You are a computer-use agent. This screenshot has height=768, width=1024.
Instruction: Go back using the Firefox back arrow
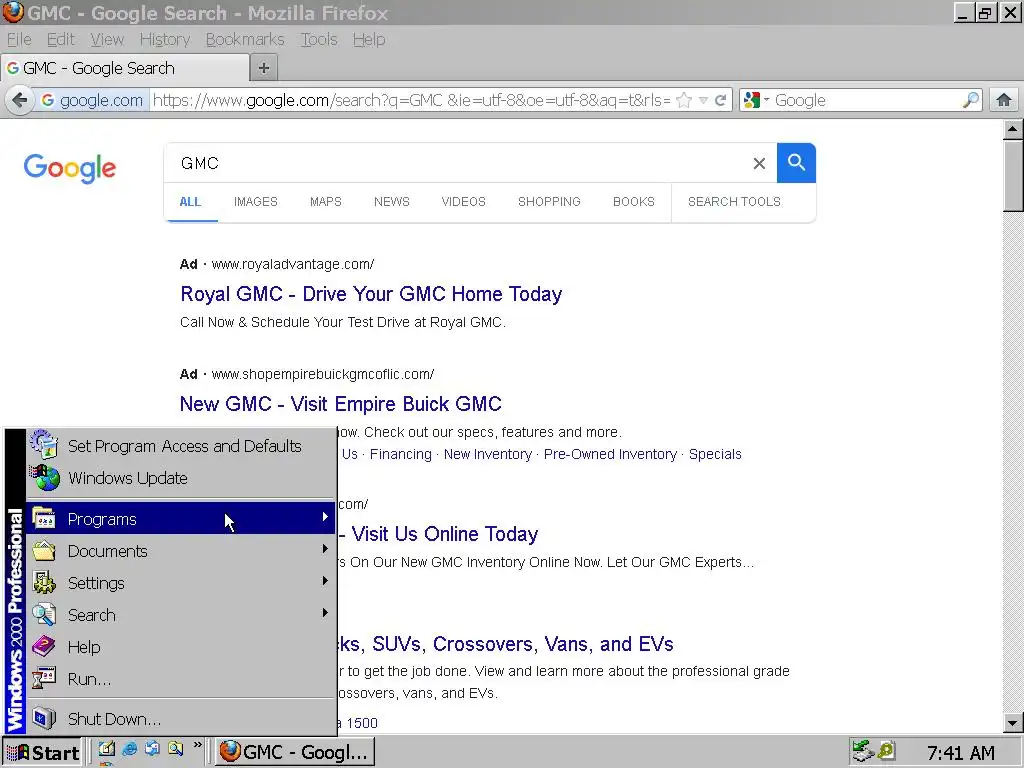20,100
